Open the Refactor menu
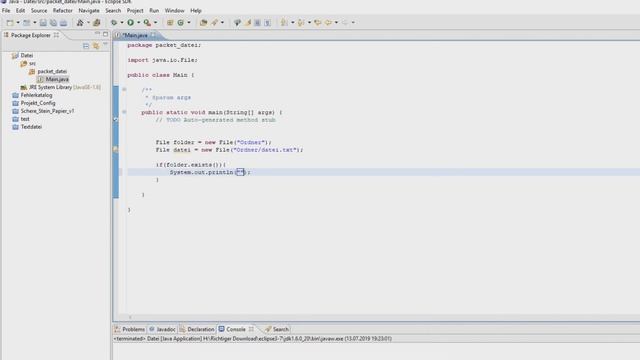Viewport: 640px width, 360px height. pyautogui.click(x=62, y=11)
